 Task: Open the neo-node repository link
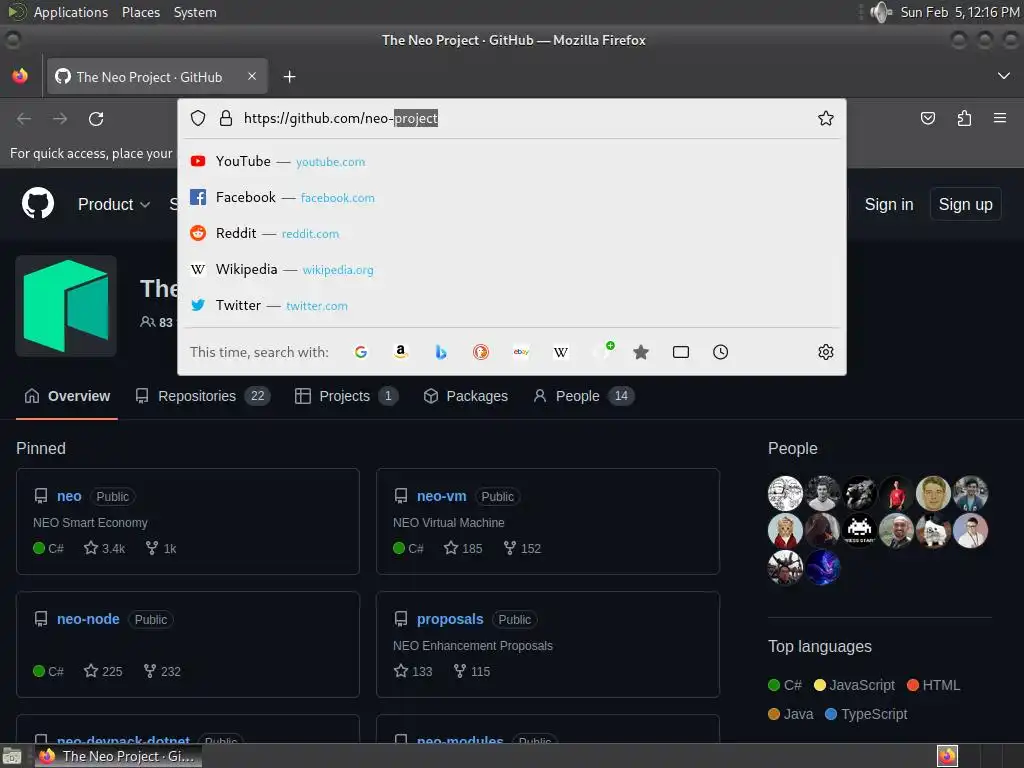coord(88,619)
